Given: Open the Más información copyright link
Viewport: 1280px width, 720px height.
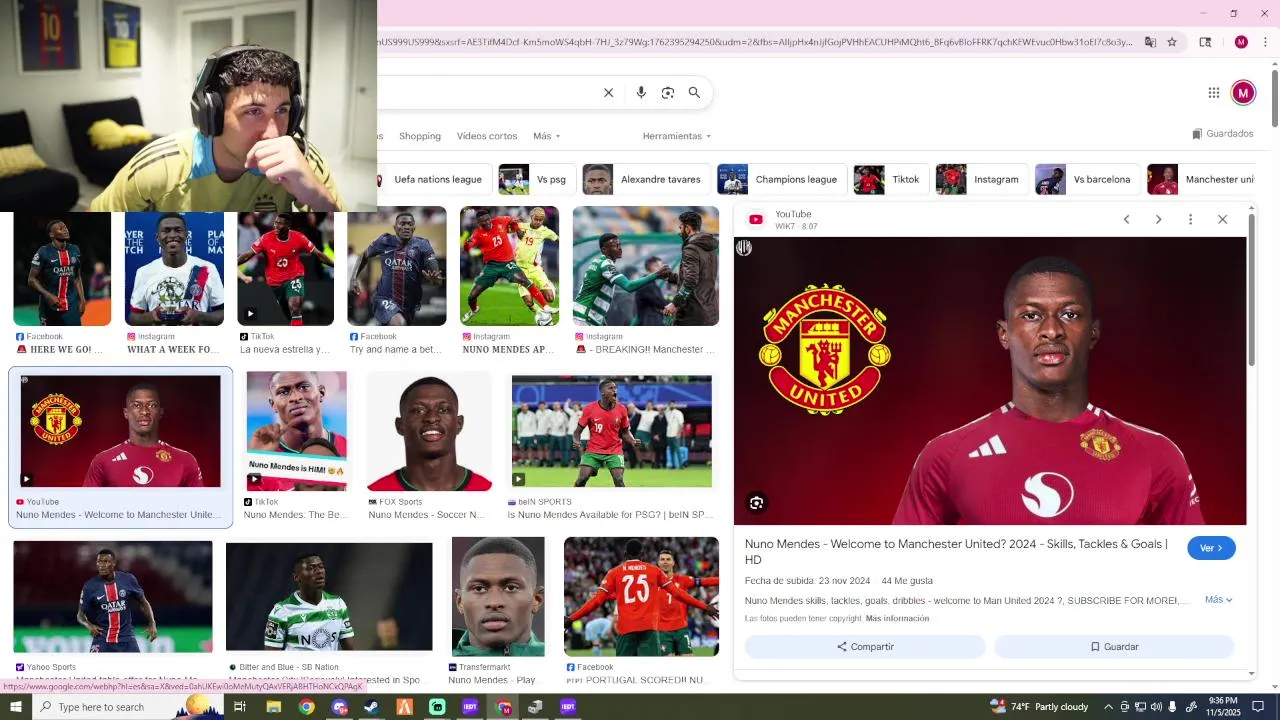Looking at the screenshot, I should click(x=897, y=619).
